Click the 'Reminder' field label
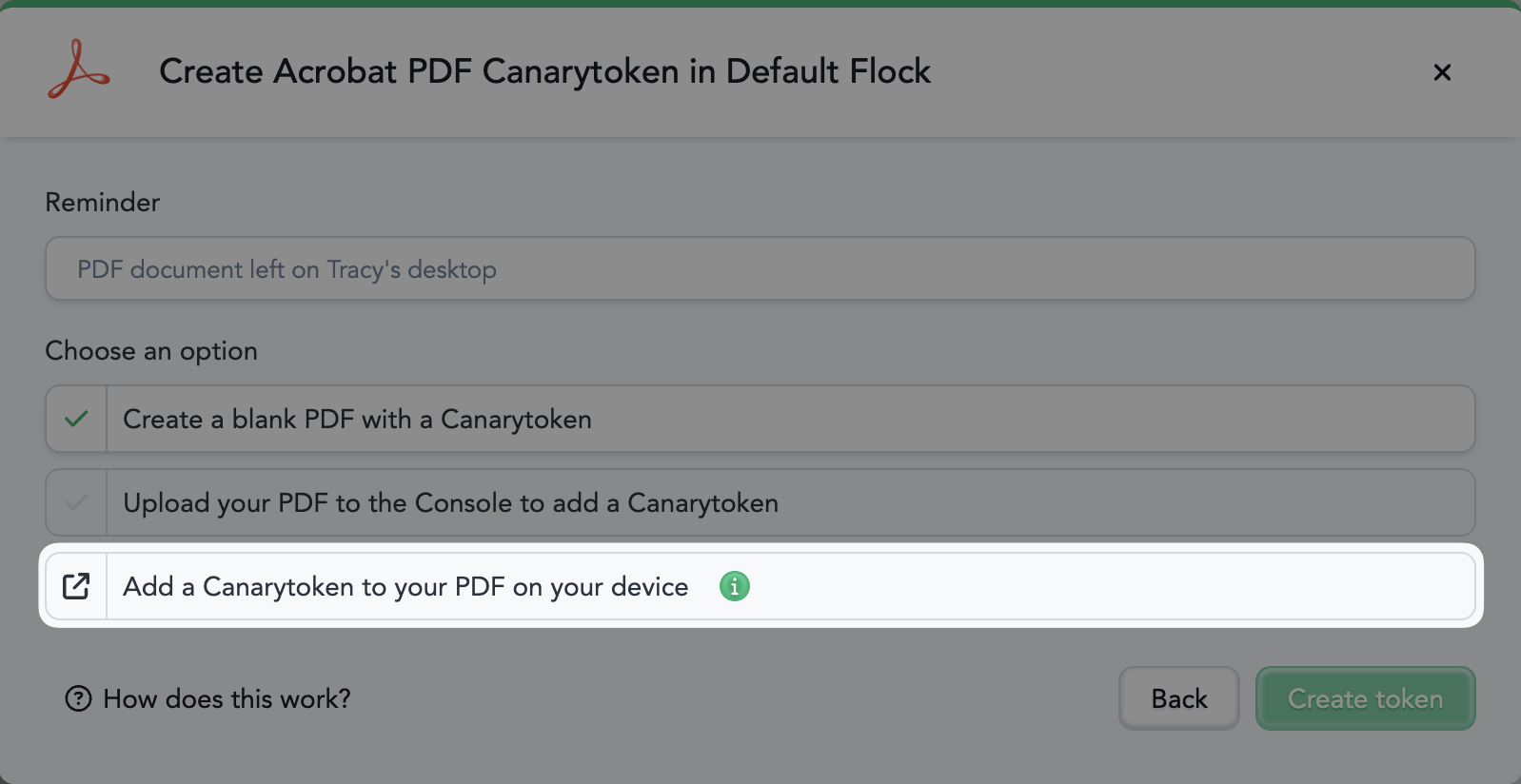 coord(103,202)
